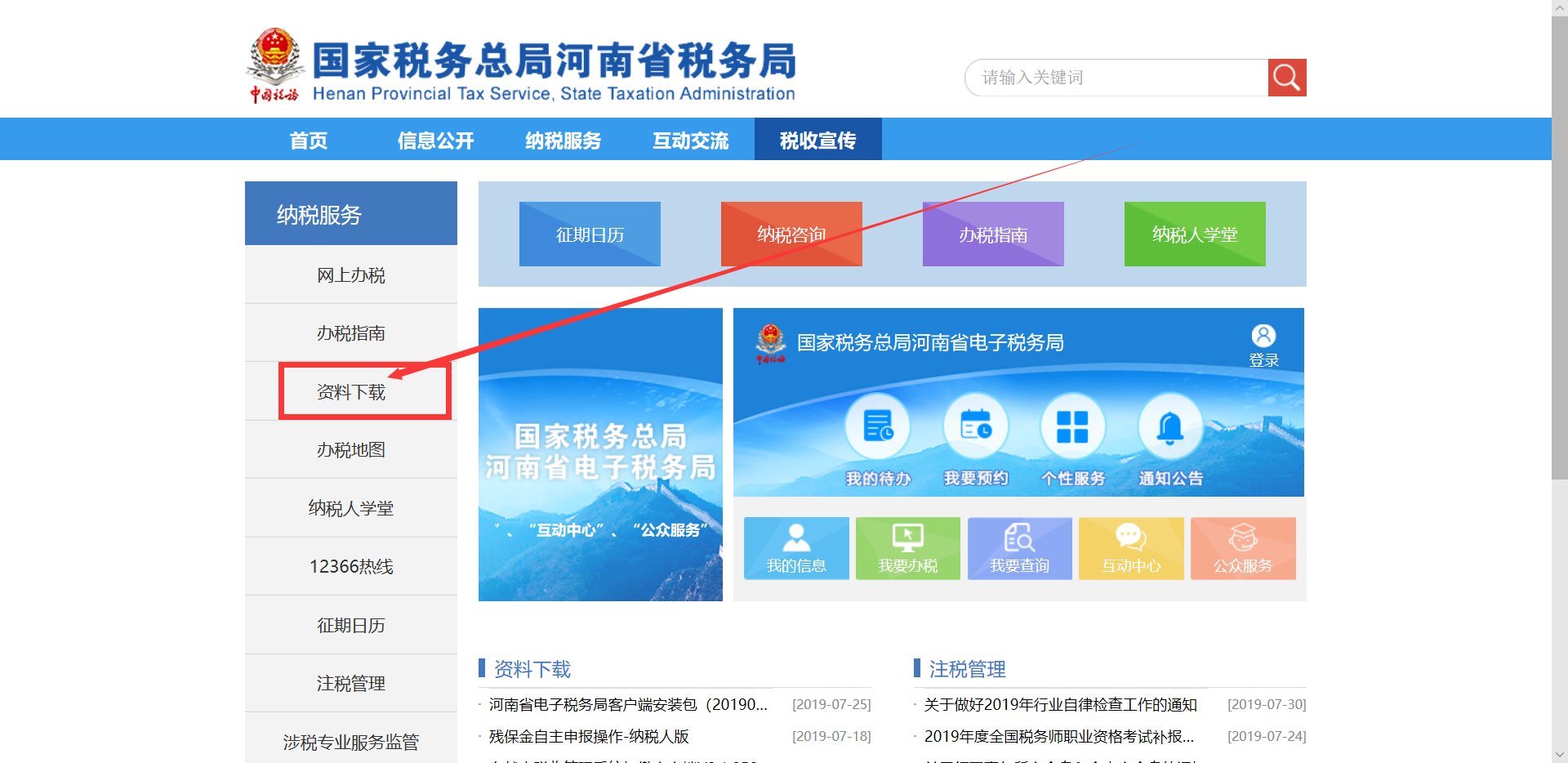Open 我的信息 service icon
The width and height of the screenshot is (1568, 763).
coord(796,548)
